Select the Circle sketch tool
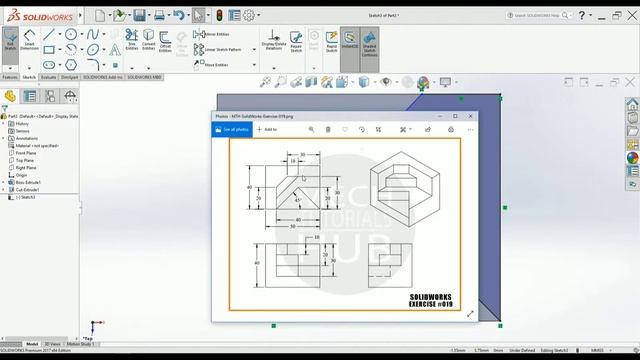 [71, 34]
